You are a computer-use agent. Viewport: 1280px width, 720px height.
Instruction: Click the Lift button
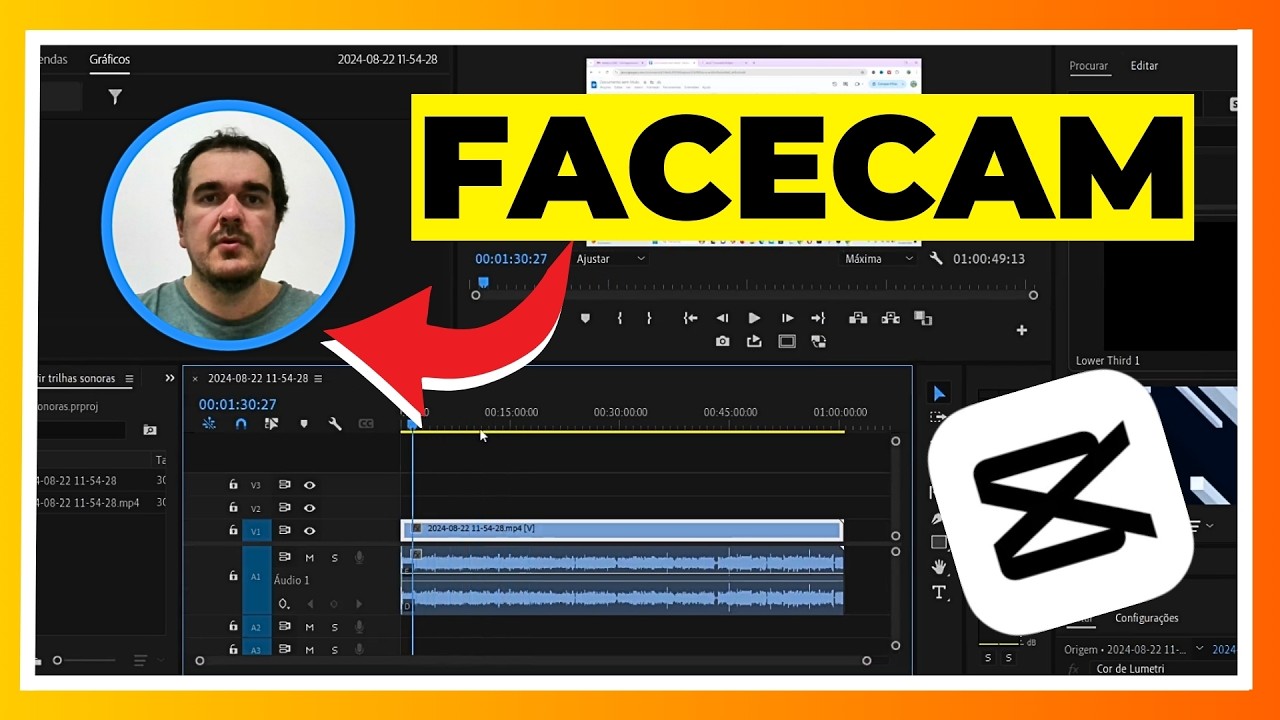(858, 318)
